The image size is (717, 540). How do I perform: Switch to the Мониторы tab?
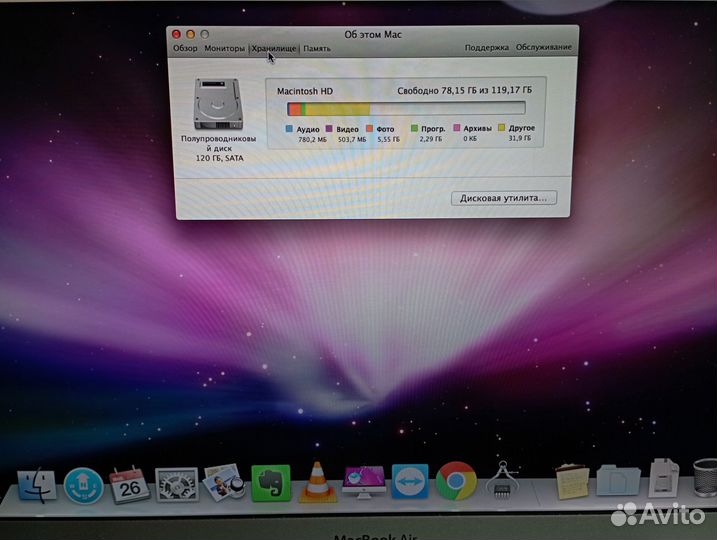(x=225, y=48)
